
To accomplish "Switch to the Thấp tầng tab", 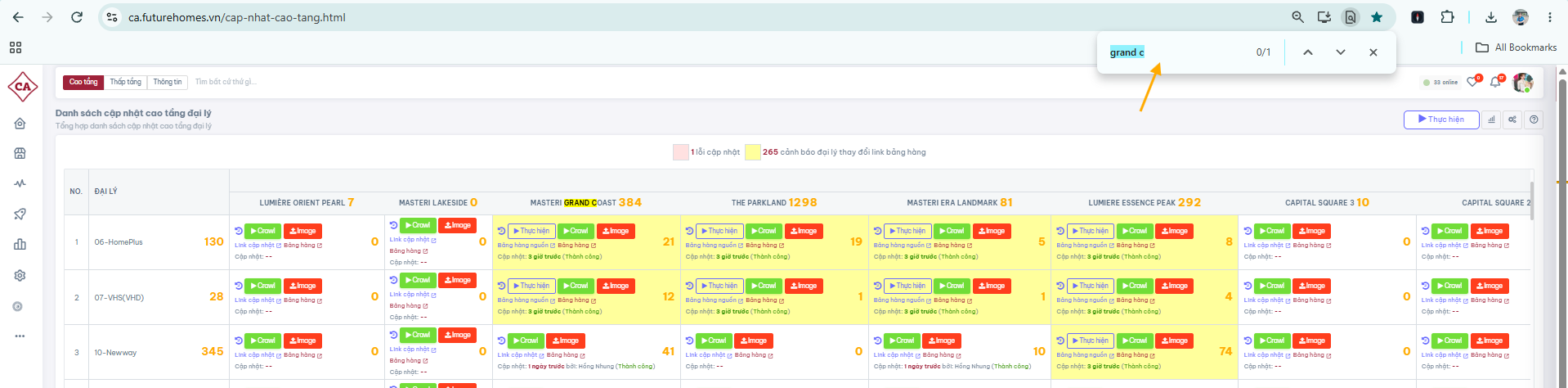I will click(x=126, y=82).
